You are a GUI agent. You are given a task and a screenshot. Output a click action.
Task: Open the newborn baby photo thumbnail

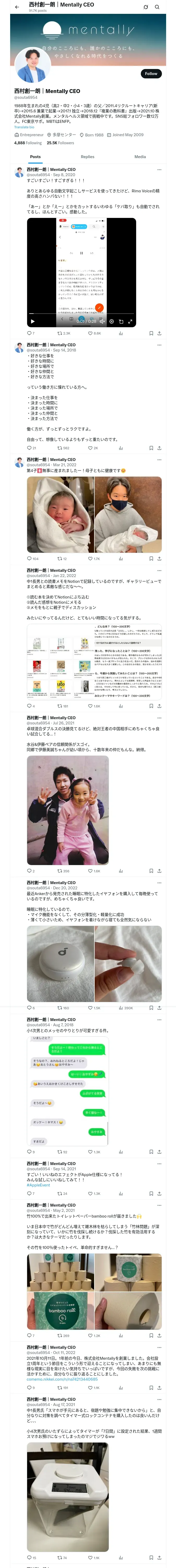click(60, 514)
